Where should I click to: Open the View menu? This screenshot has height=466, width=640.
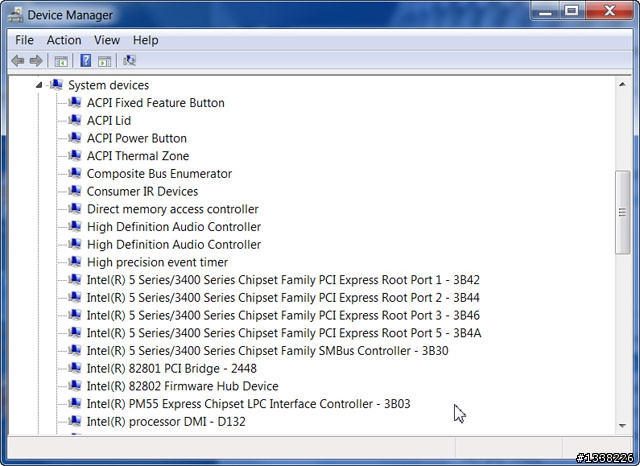(x=107, y=40)
